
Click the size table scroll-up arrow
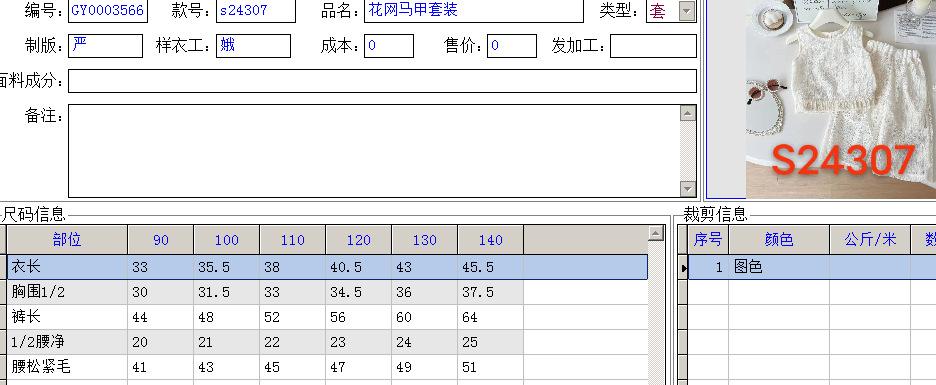(x=656, y=233)
